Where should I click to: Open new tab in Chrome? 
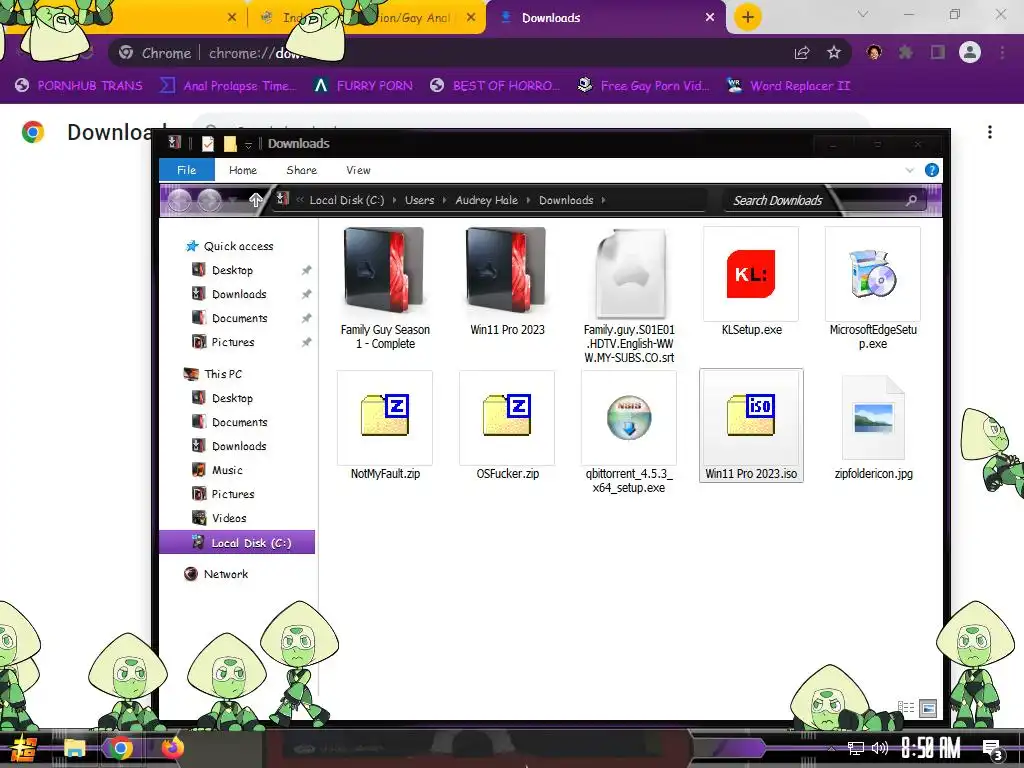pyautogui.click(x=748, y=17)
